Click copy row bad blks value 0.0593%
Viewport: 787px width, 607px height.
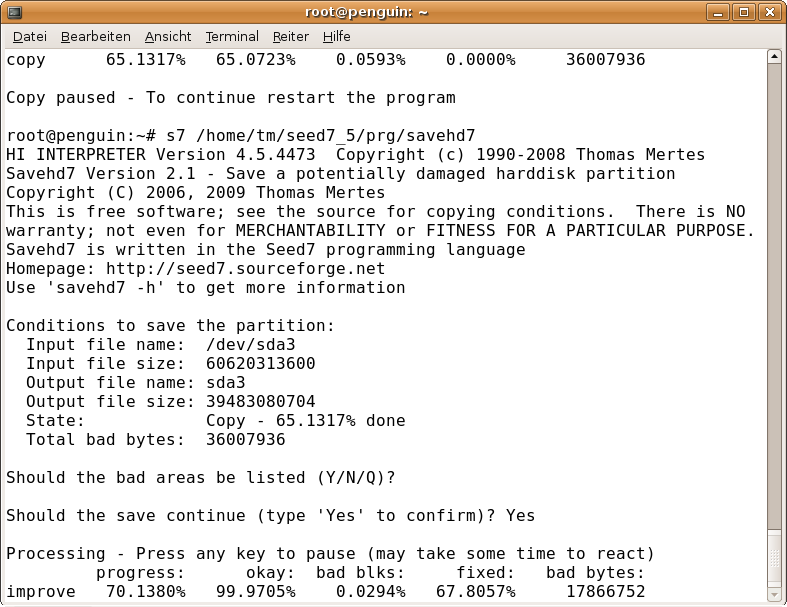coord(370,60)
